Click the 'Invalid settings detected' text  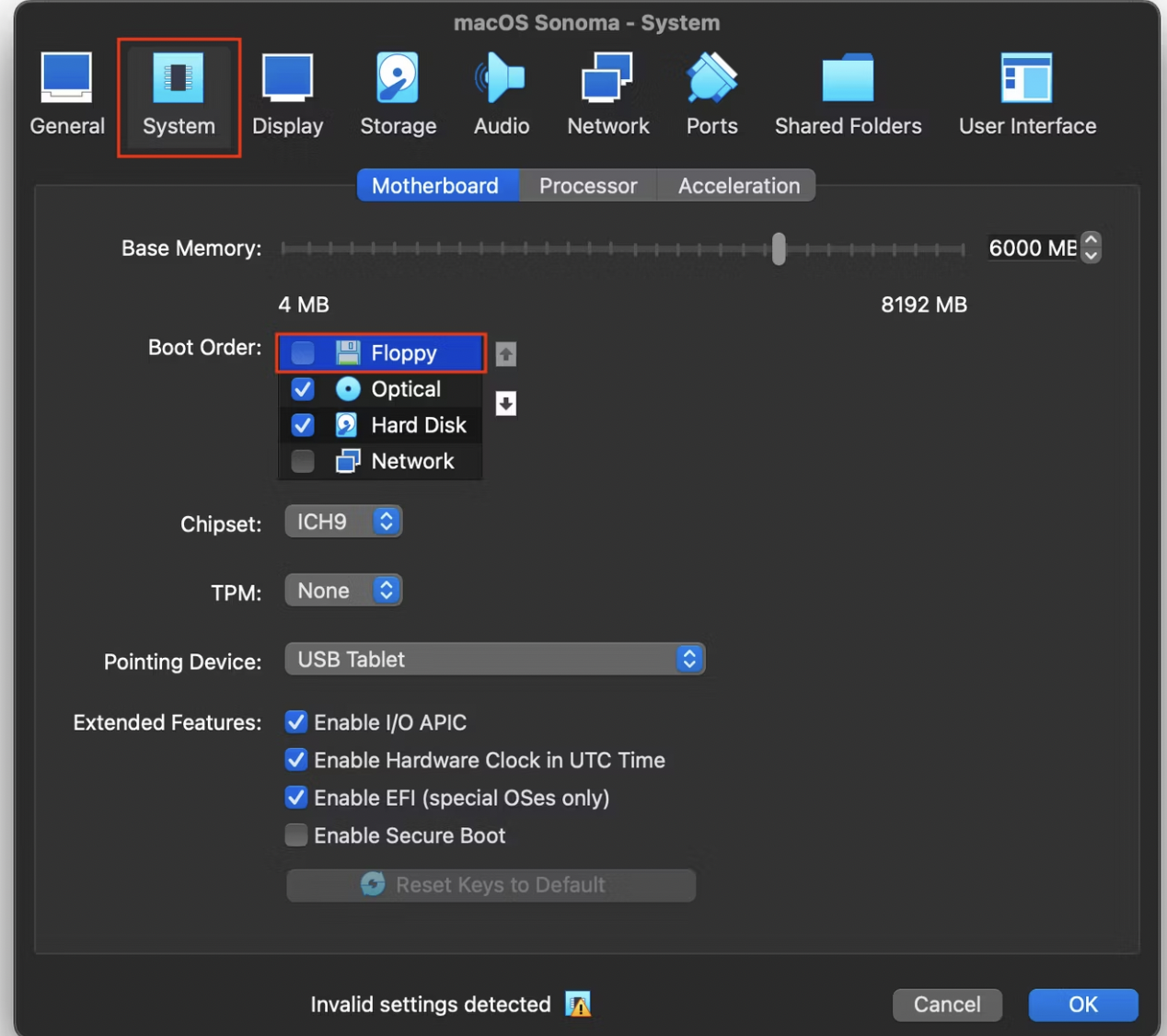(431, 1005)
